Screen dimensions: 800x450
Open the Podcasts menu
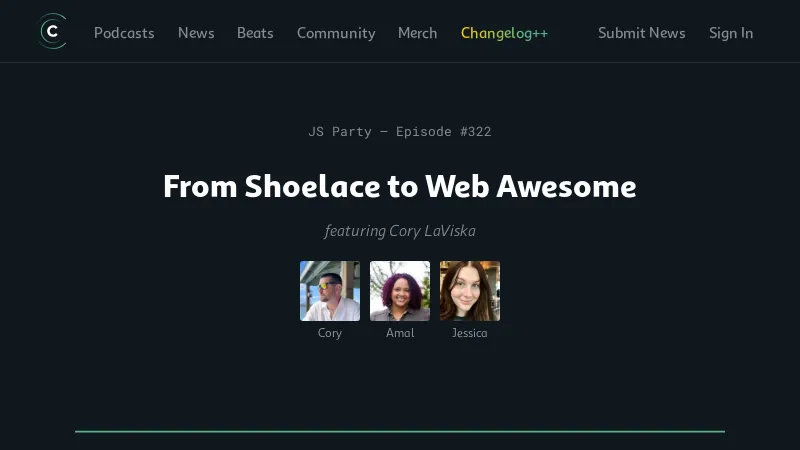(124, 33)
